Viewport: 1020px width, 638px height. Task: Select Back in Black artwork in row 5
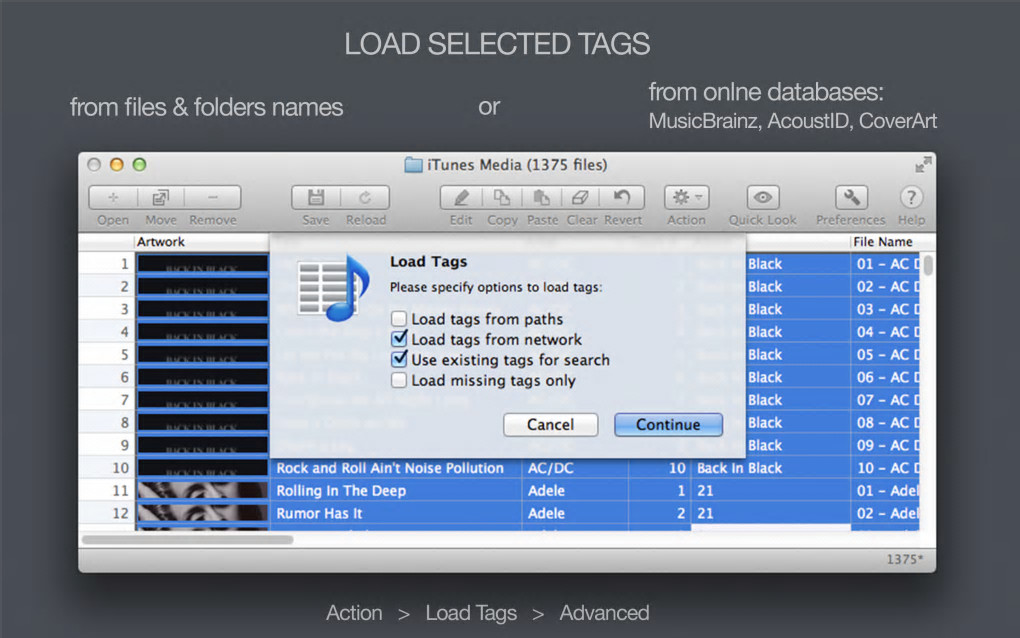click(x=202, y=354)
